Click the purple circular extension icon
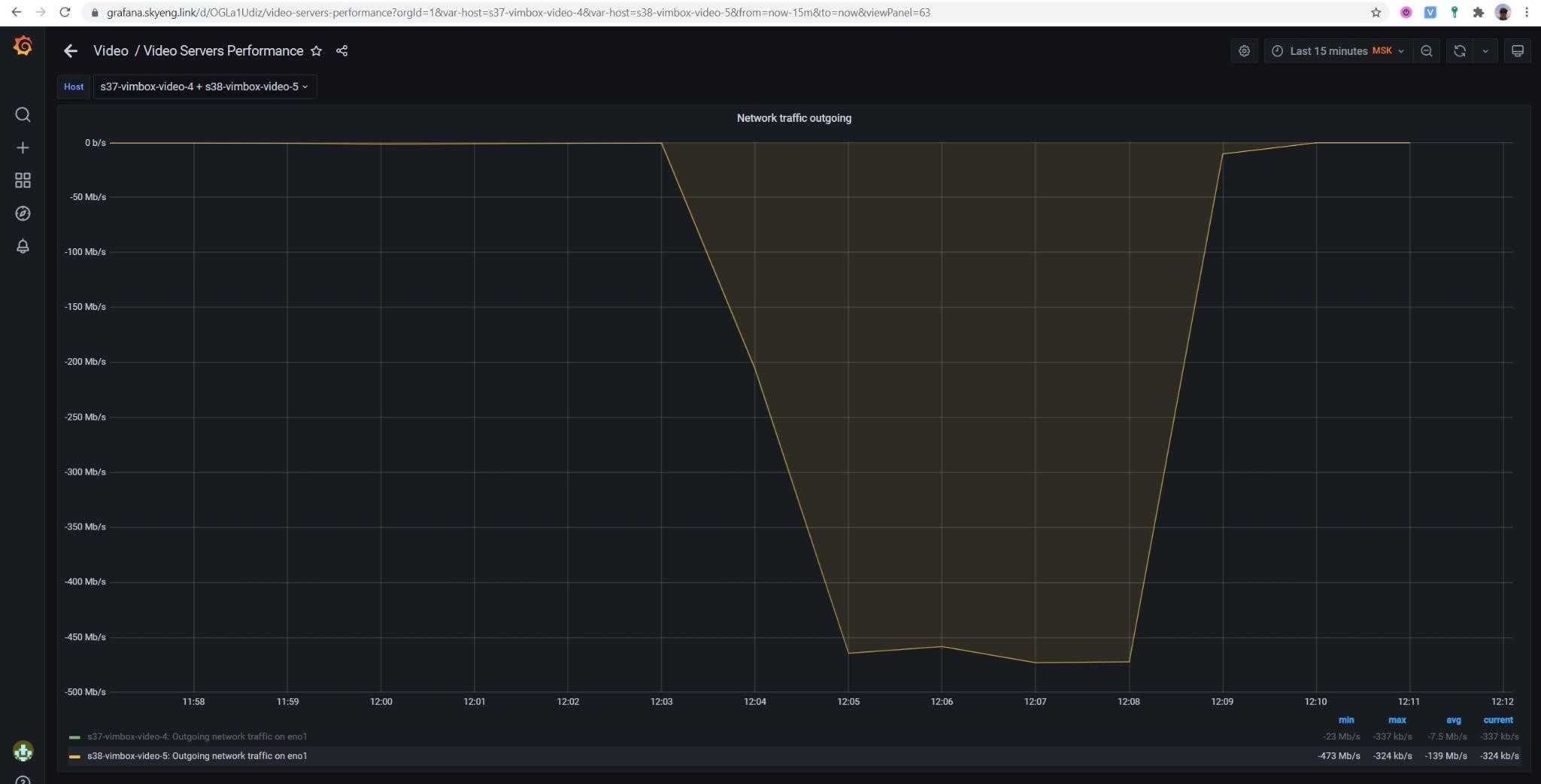The image size is (1541, 784). (x=1406, y=12)
